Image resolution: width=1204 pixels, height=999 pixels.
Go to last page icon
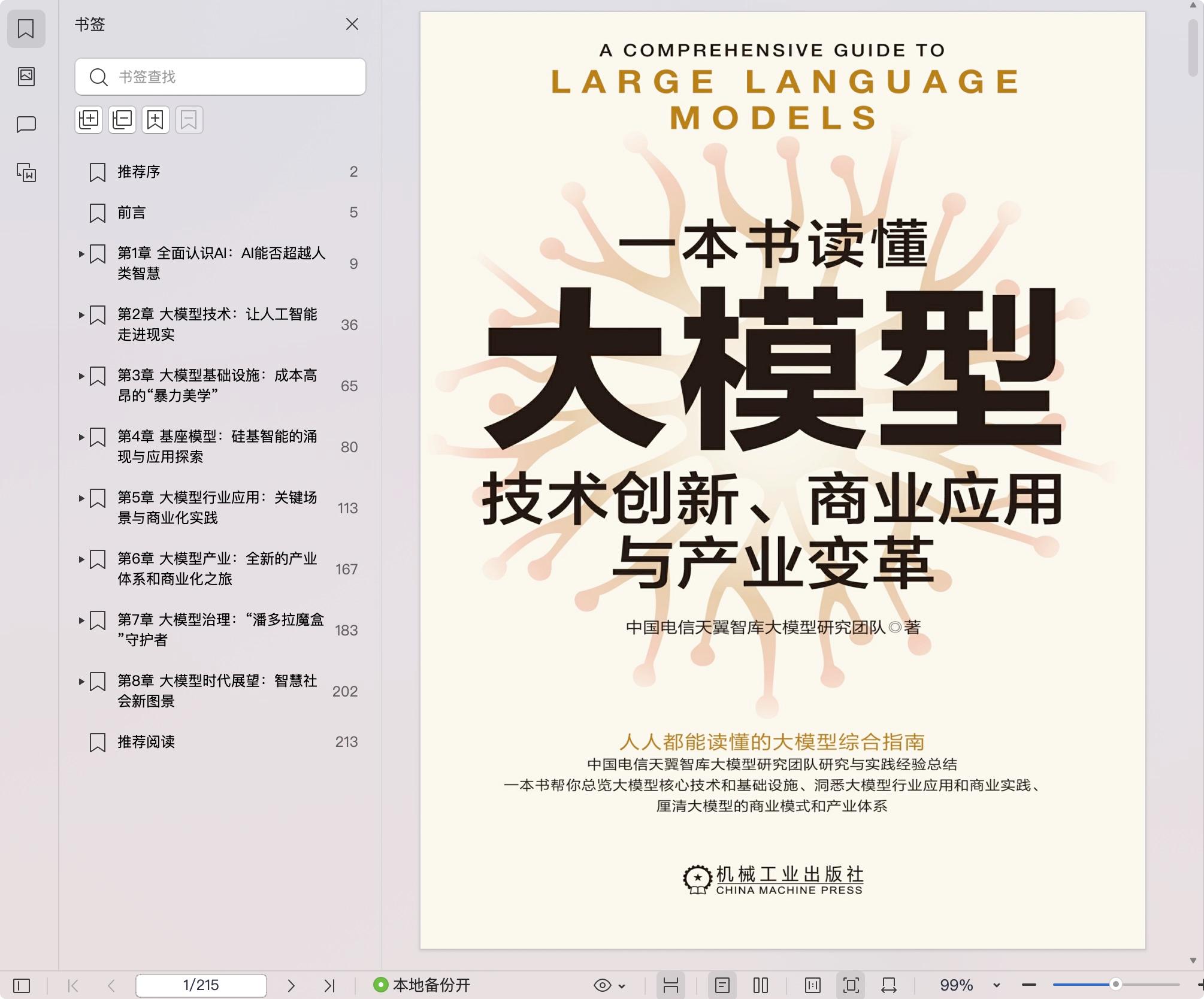[x=329, y=985]
